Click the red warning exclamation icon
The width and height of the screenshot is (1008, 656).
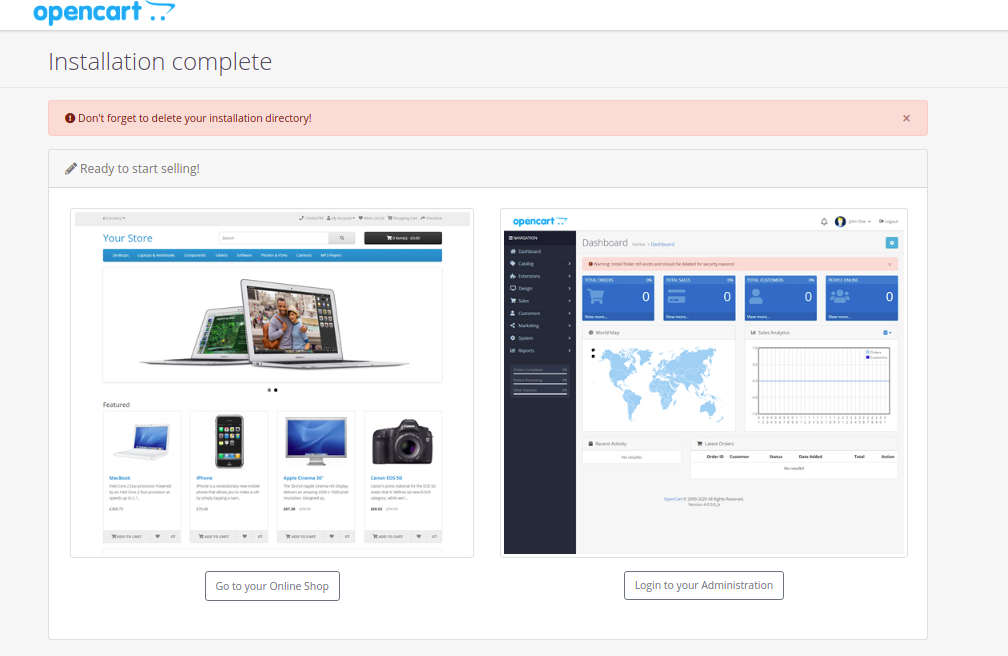[70, 118]
